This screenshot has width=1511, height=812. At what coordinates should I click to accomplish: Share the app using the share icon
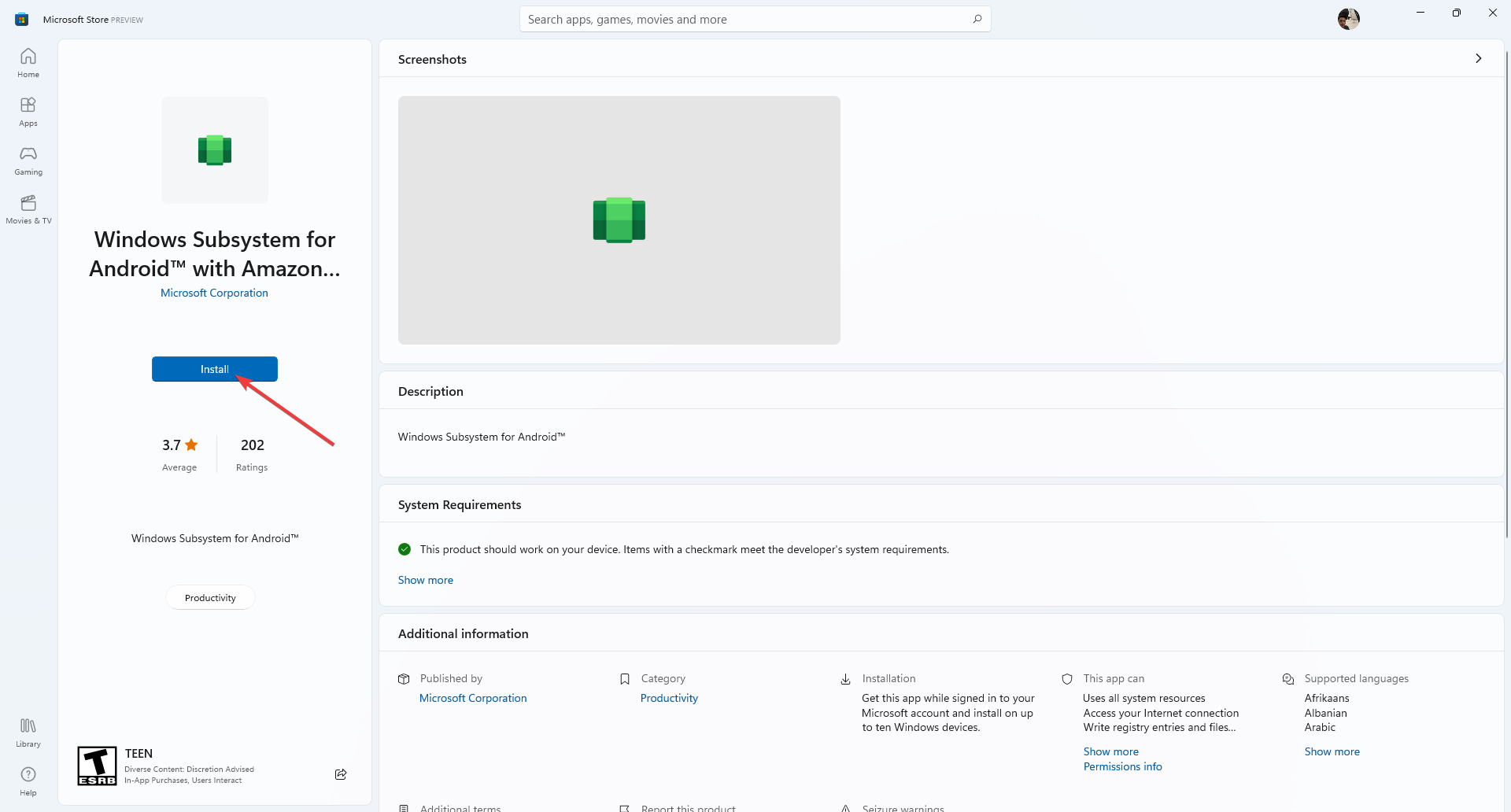coord(341,774)
